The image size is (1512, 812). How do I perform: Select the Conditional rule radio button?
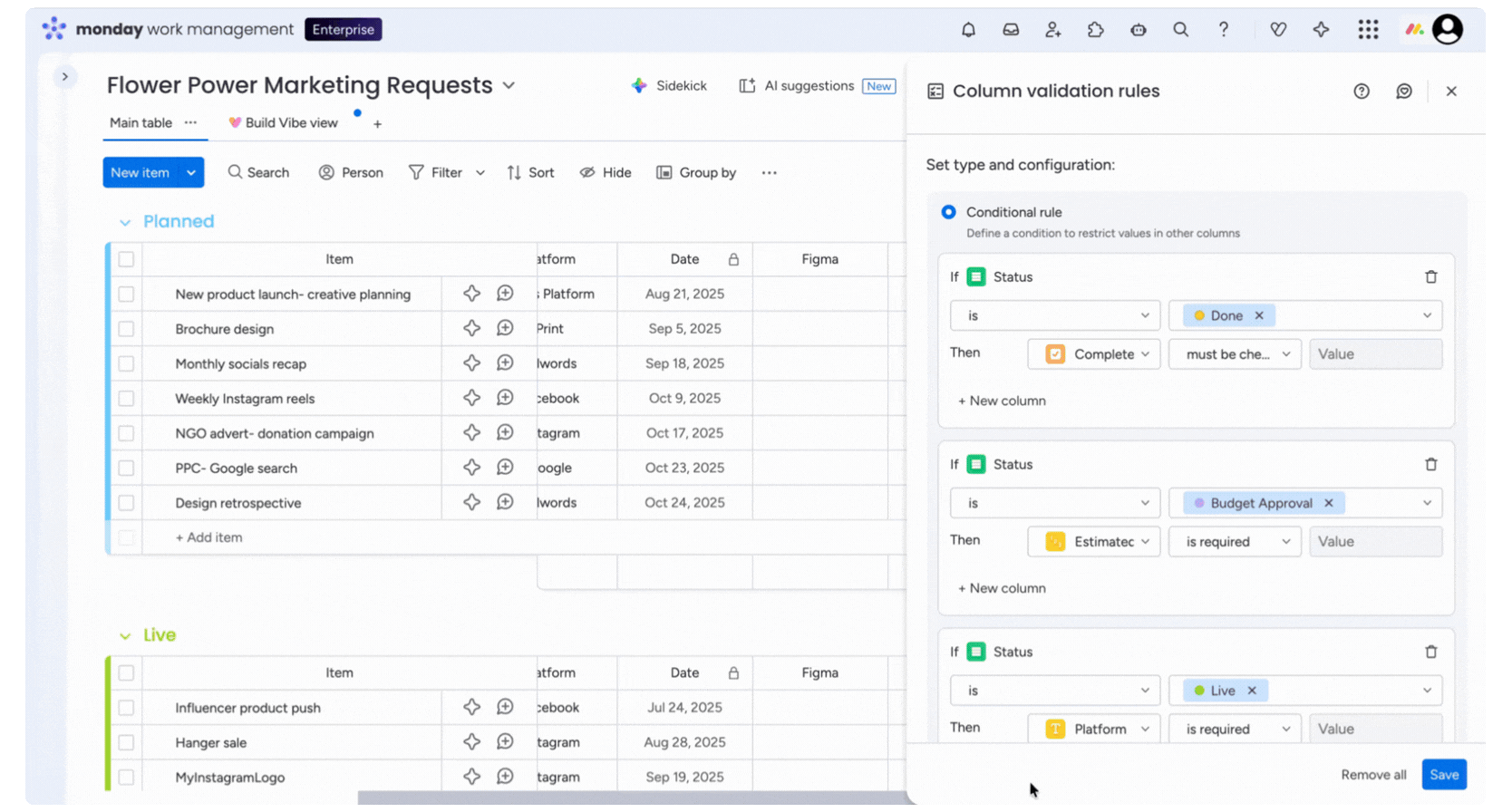click(948, 212)
